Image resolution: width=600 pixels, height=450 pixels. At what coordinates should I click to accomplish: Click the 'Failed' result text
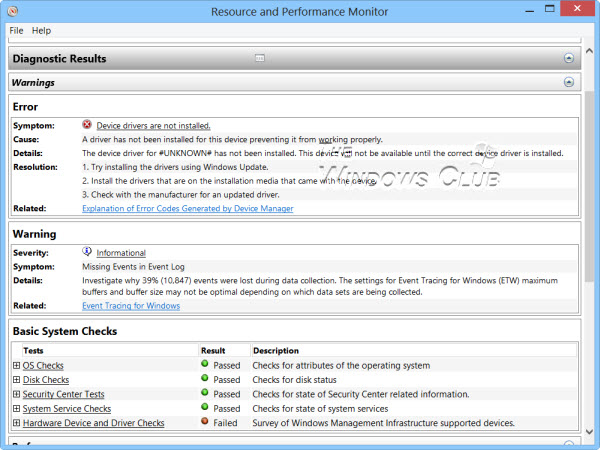point(225,423)
